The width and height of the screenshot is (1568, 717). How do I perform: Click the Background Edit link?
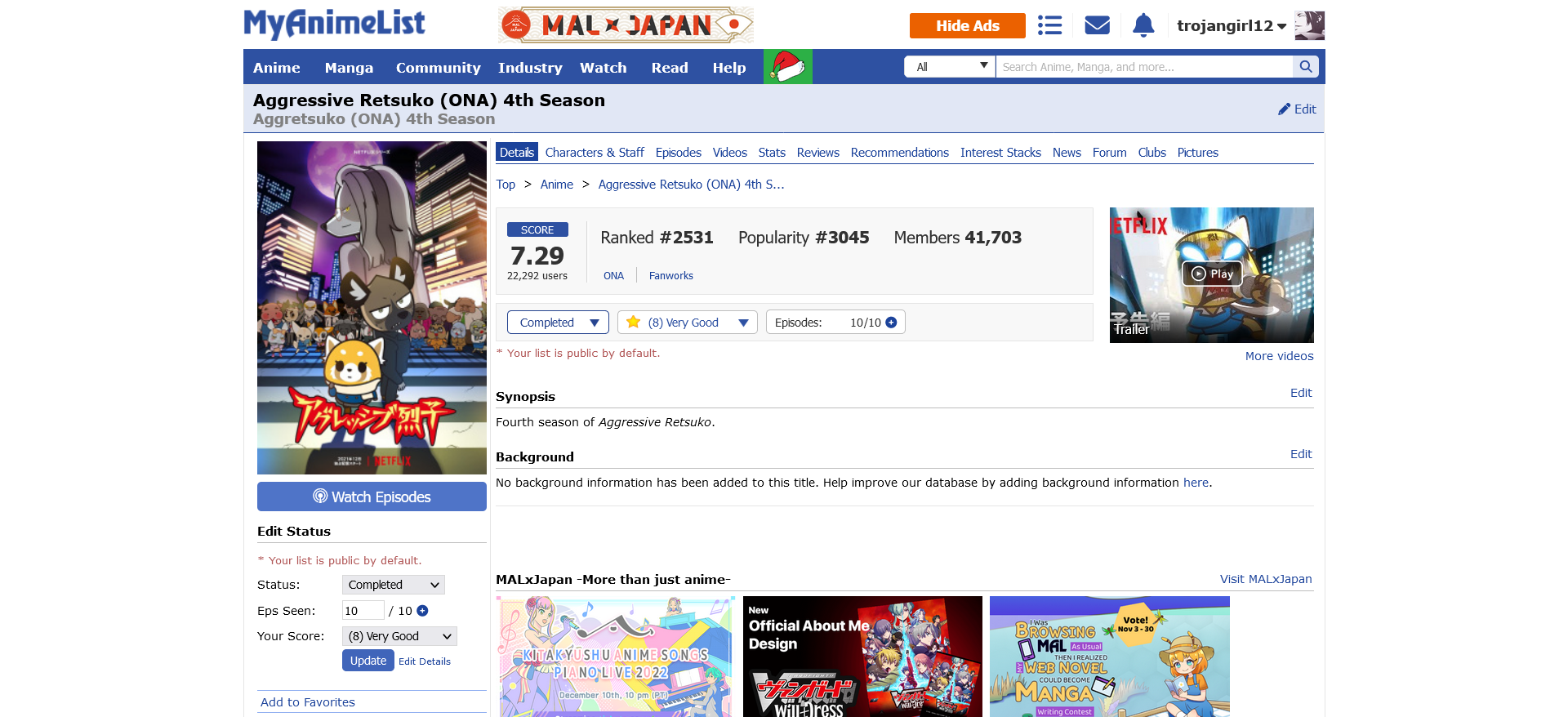[x=1301, y=454]
